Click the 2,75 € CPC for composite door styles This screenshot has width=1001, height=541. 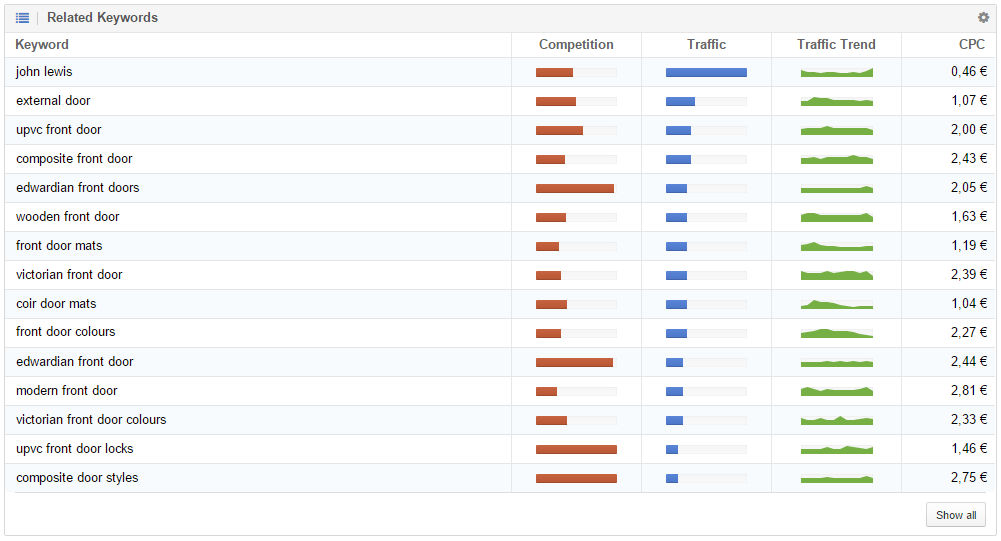coord(968,478)
